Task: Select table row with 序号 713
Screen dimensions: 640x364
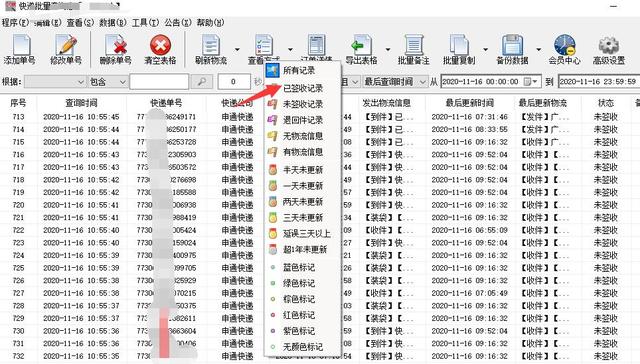Action: 320,117
